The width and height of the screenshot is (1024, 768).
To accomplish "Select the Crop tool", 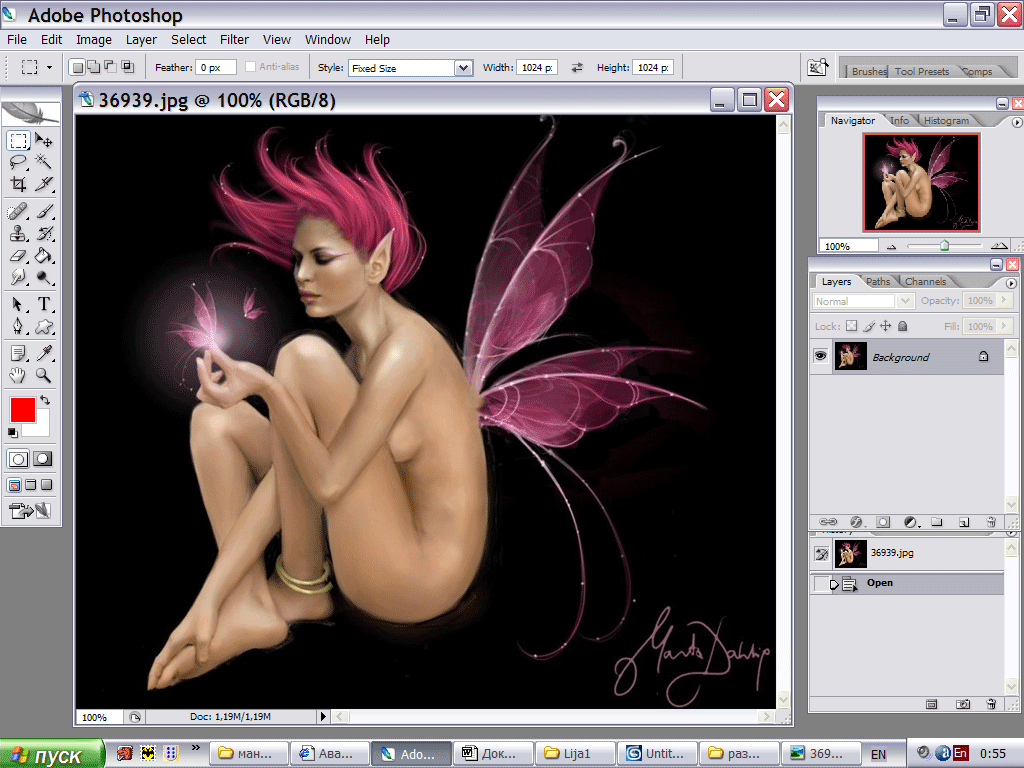I will pos(18,184).
